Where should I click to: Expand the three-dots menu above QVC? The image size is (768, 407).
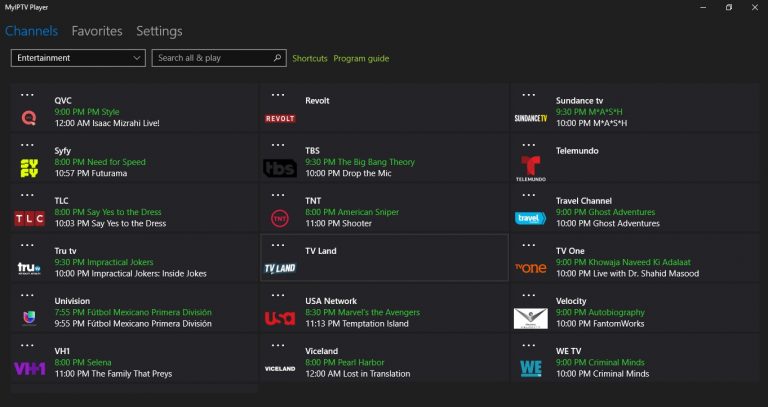(x=27, y=95)
